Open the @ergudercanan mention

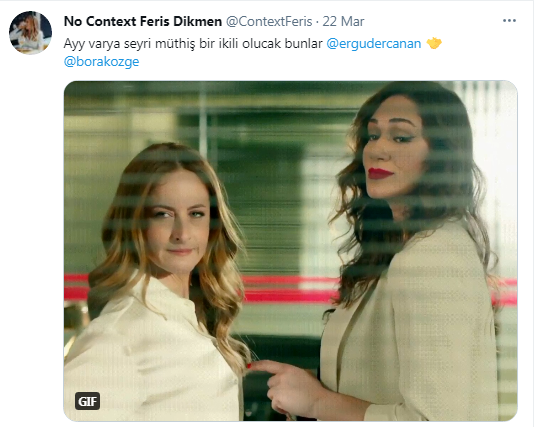tap(374, 44)
